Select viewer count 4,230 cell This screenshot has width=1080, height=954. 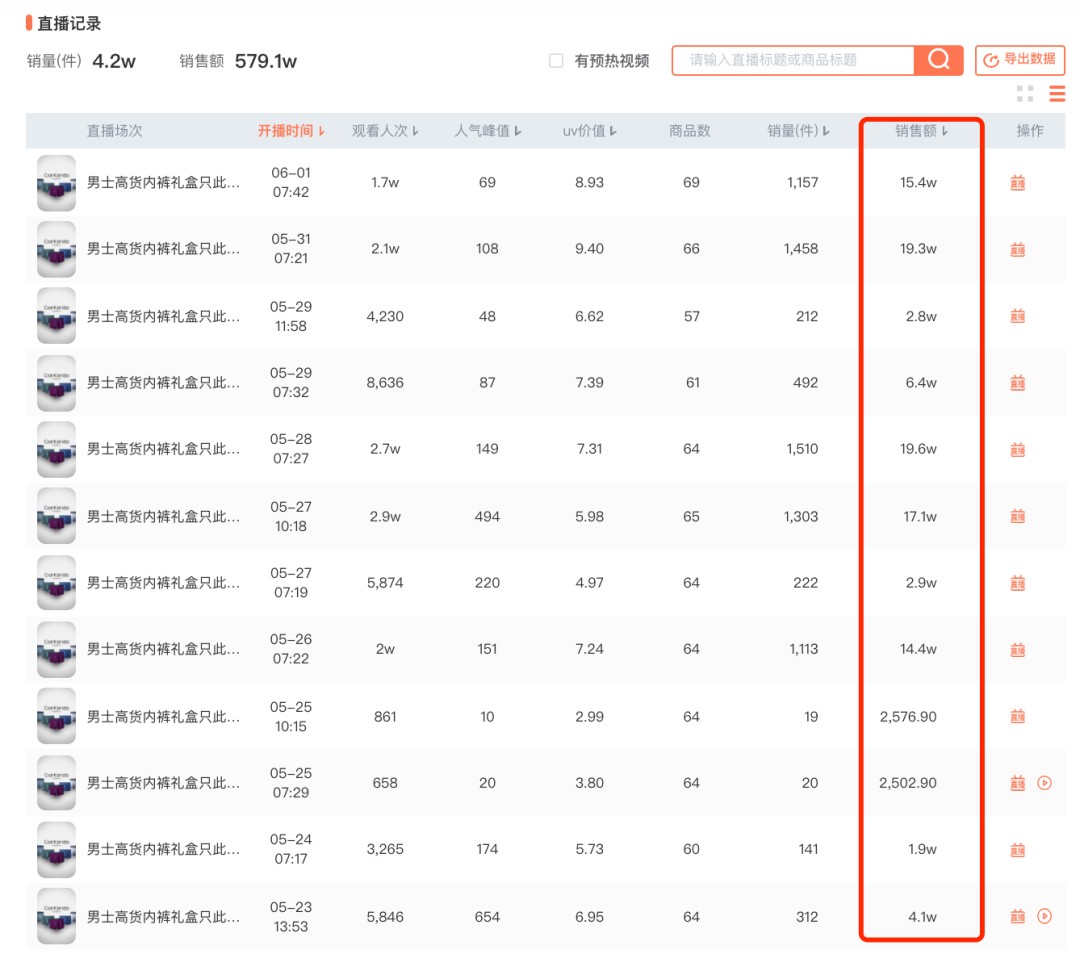pyautogui.click(x=385, y=316)
